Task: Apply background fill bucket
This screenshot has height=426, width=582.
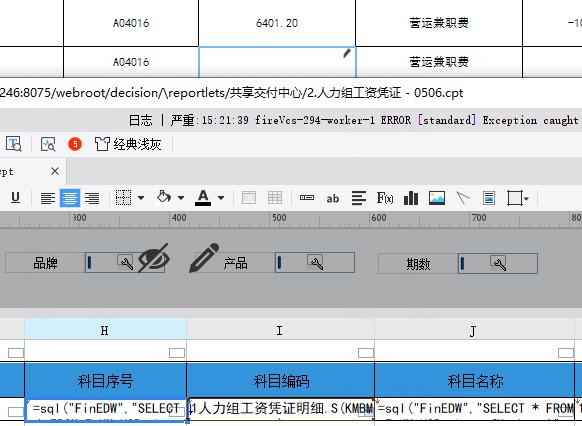Action: point(164,197)
